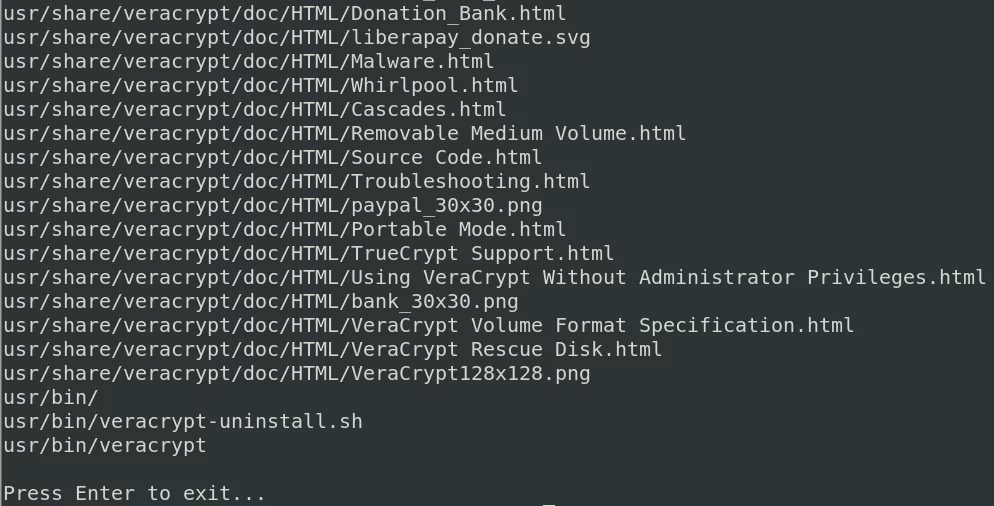Select the VeraCrypt Rescue Disk.html line
This screenshot has height=506, width=994.
click(333, 350)
